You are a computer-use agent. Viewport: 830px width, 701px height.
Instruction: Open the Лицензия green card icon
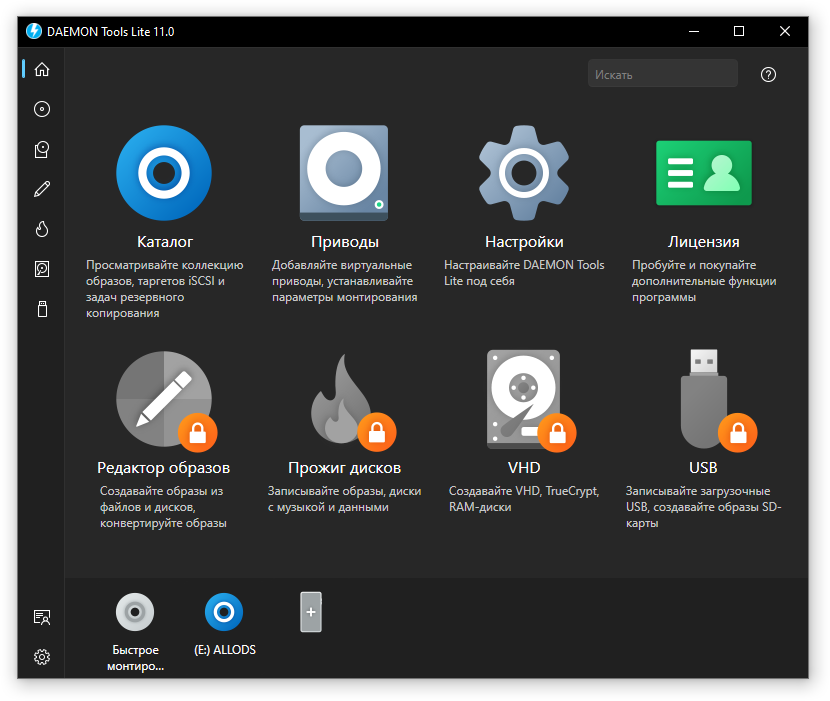pyautogui.click(x=703, y=173)
